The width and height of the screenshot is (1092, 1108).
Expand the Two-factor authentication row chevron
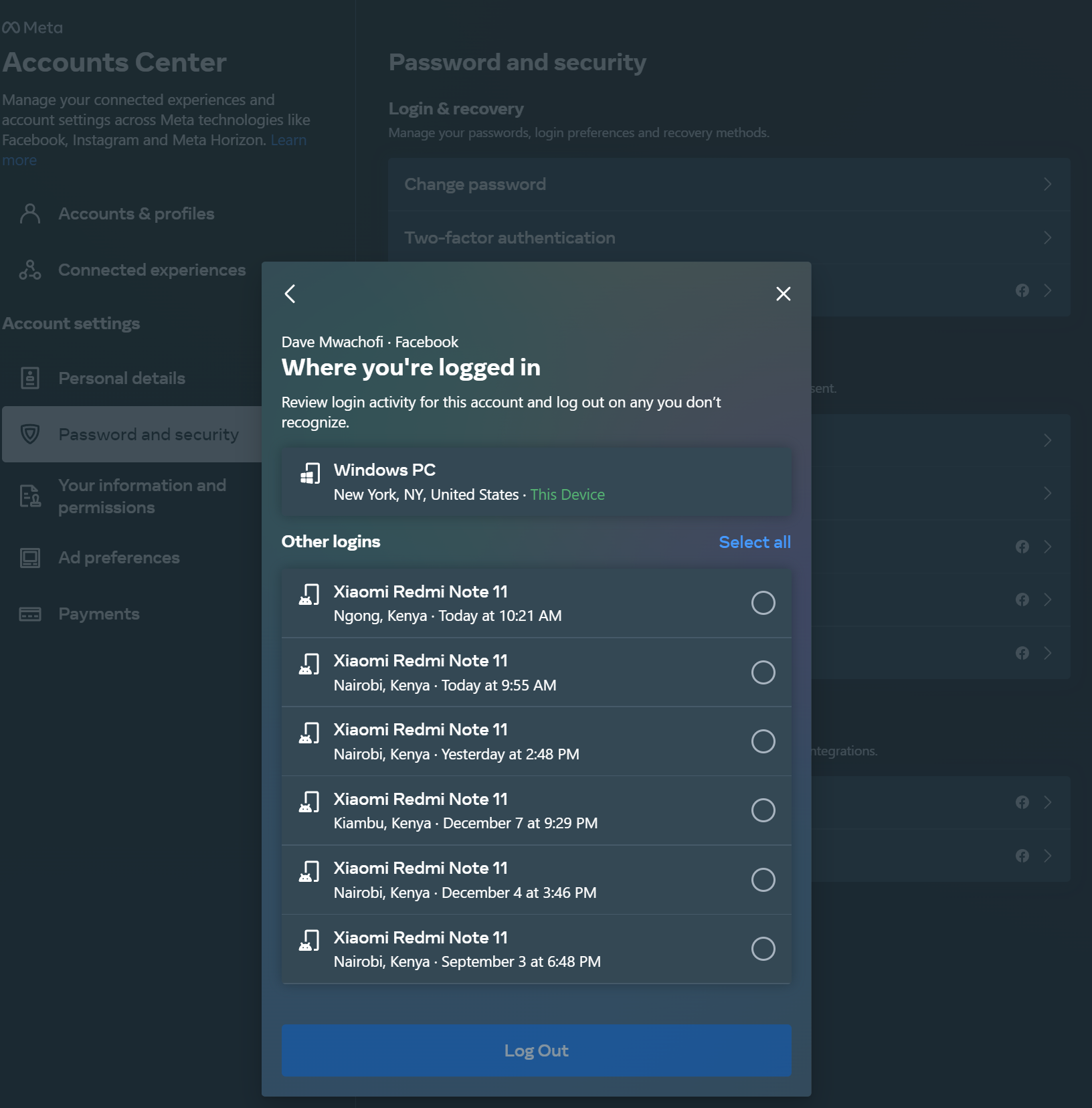(1047, 238)
